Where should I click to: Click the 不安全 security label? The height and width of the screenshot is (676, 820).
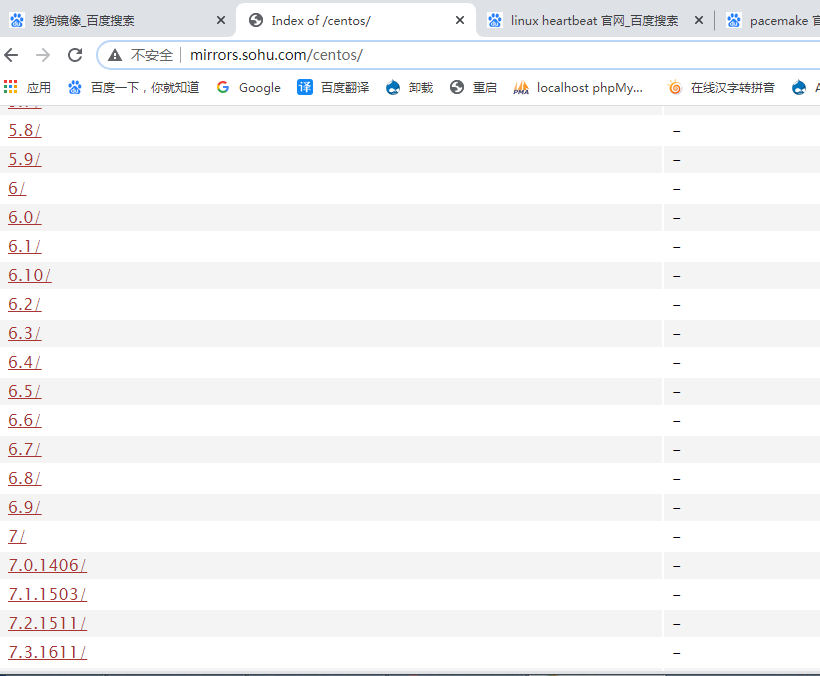tap(152, 55)
